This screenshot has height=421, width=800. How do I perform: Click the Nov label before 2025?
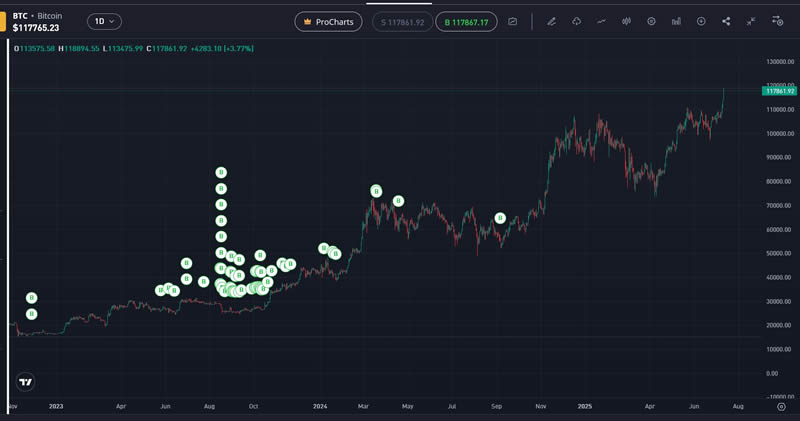tap(541, 406)
